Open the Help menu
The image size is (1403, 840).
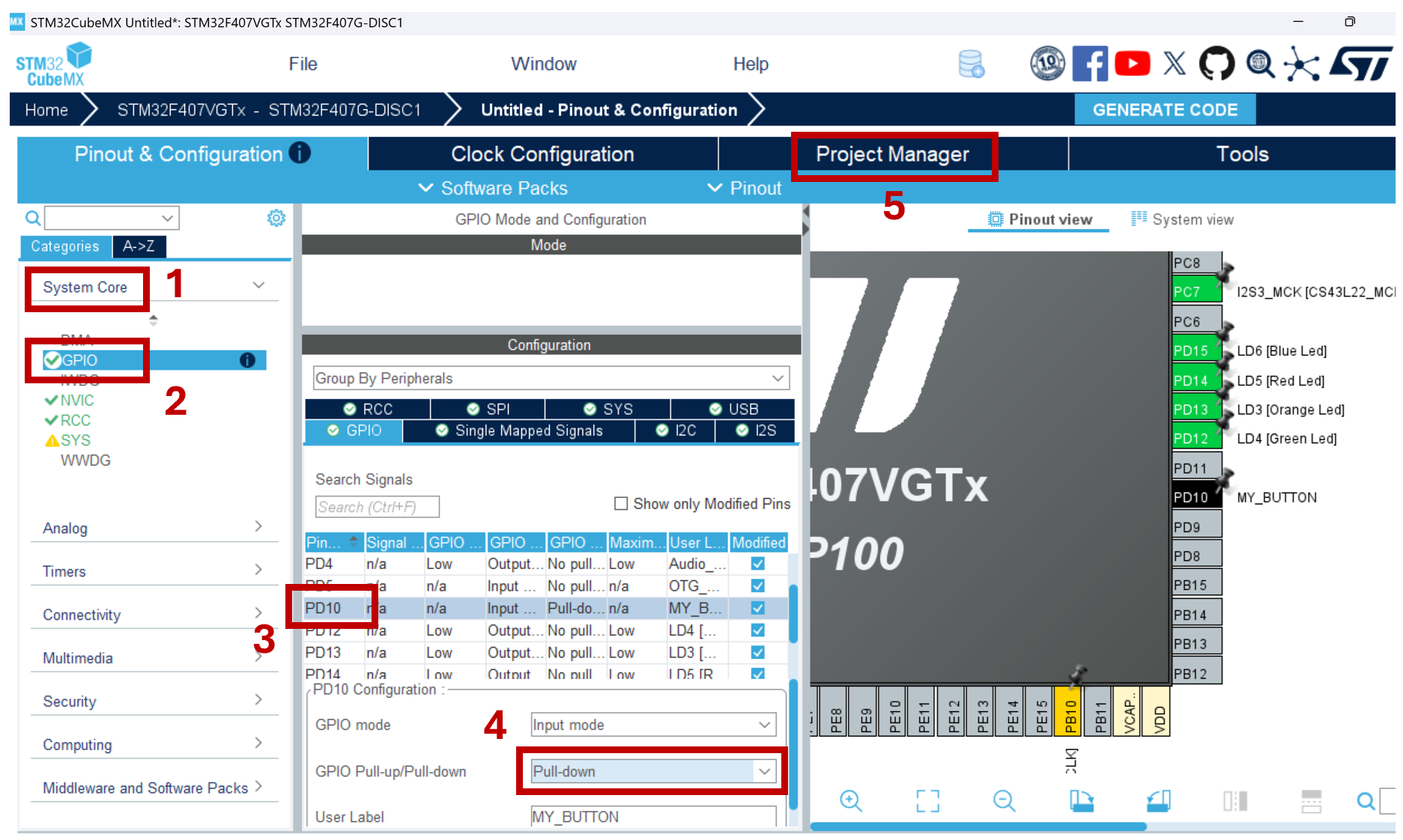751,64
